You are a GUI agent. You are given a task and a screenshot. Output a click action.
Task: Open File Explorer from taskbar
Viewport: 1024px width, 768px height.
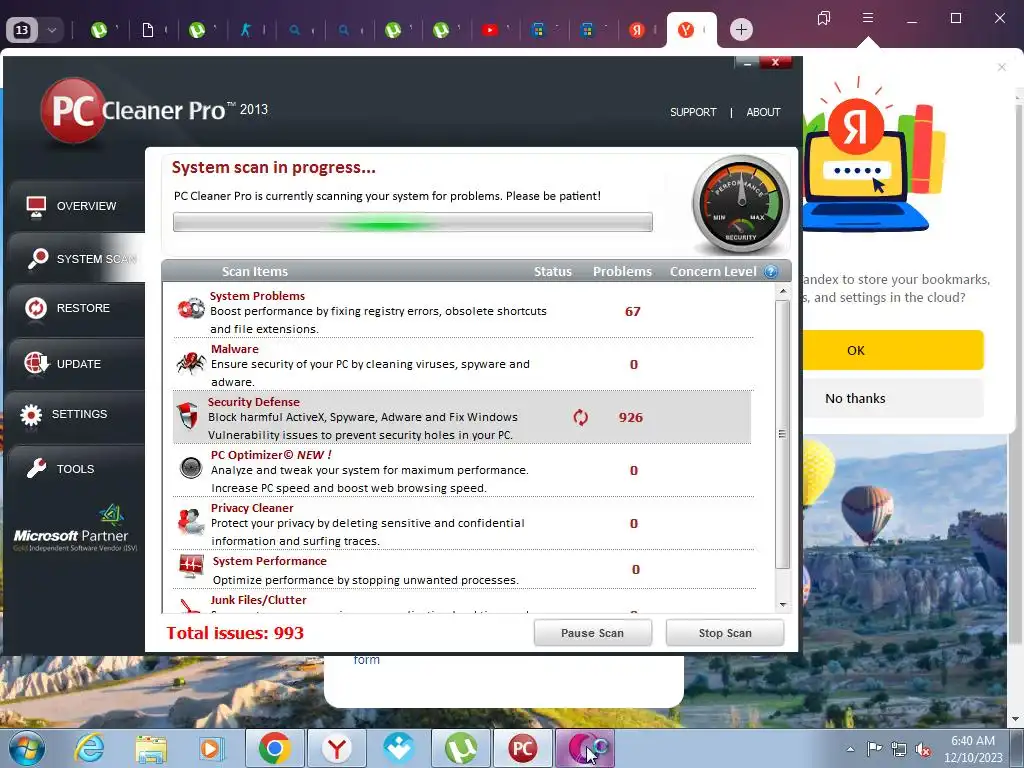click(x=151, y=749)
